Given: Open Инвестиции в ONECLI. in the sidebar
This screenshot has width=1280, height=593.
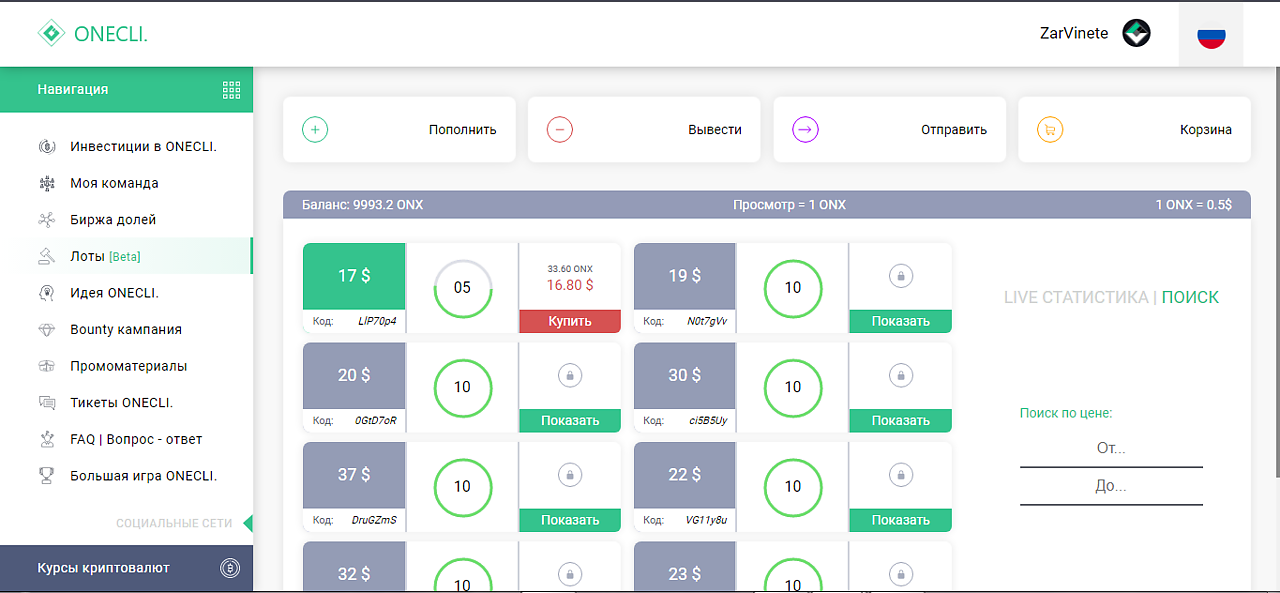Looking at the screenshot, I should click(x=143, y=146).
